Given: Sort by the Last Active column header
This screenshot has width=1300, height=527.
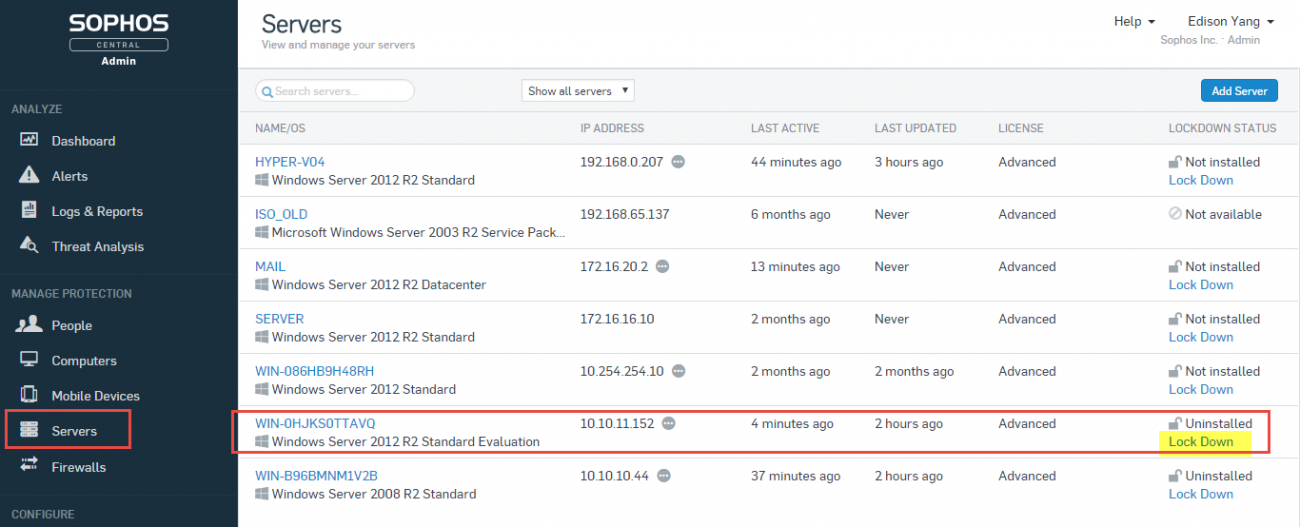Looking at the screenshot, I should click(x=785, y=128).
